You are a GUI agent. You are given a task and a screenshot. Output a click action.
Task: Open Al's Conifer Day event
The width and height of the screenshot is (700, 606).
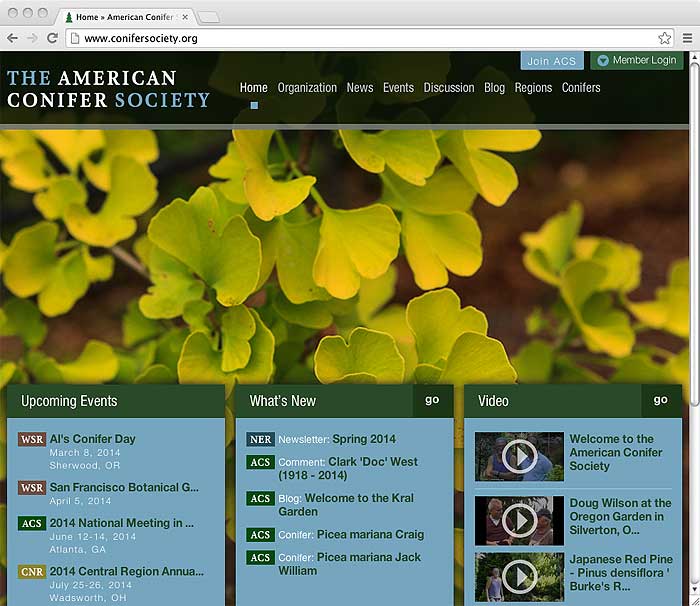click(x=92, y=439)
